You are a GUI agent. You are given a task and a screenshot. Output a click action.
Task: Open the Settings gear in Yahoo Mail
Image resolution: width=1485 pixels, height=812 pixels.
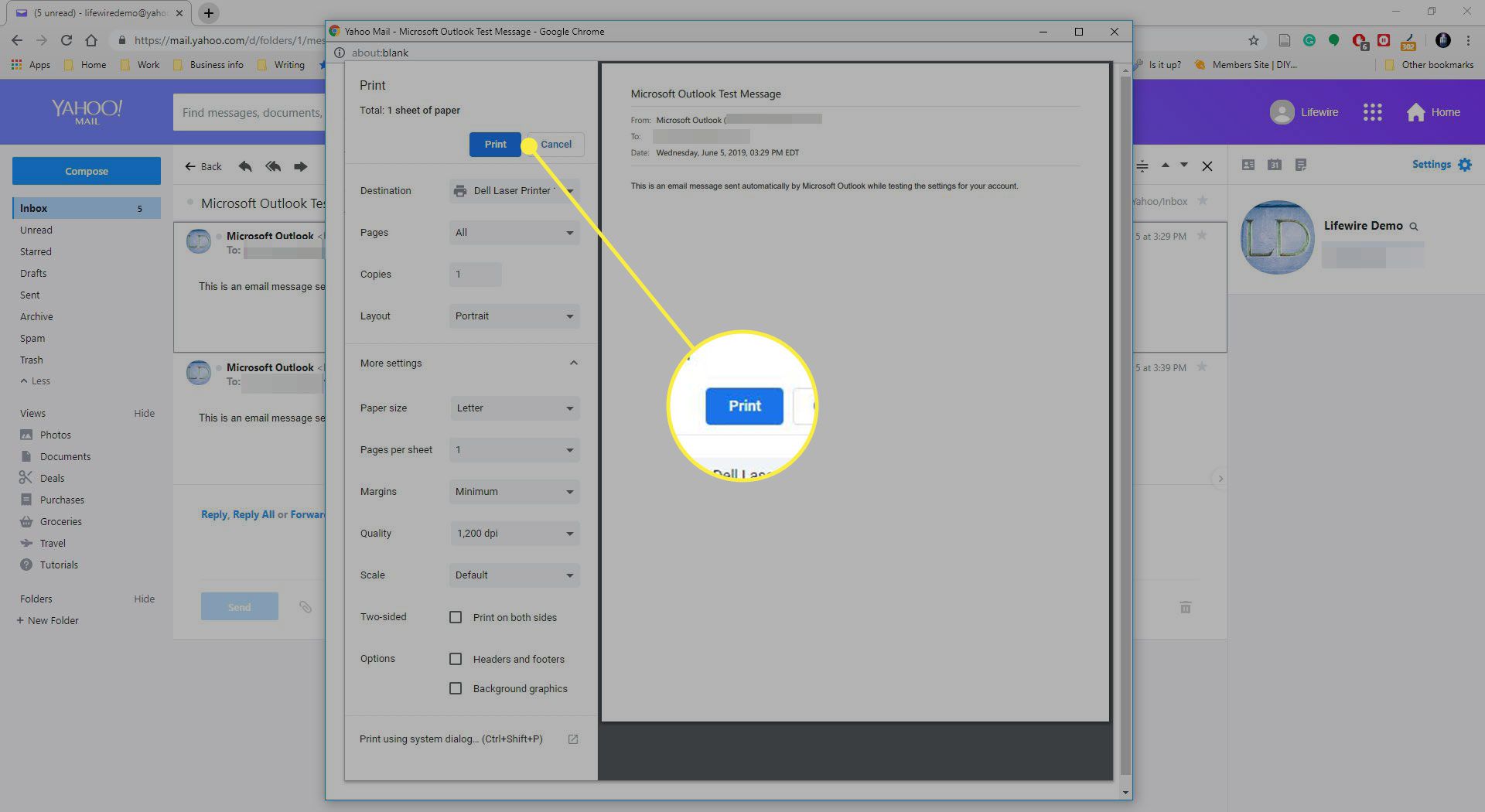(1465, 165)
